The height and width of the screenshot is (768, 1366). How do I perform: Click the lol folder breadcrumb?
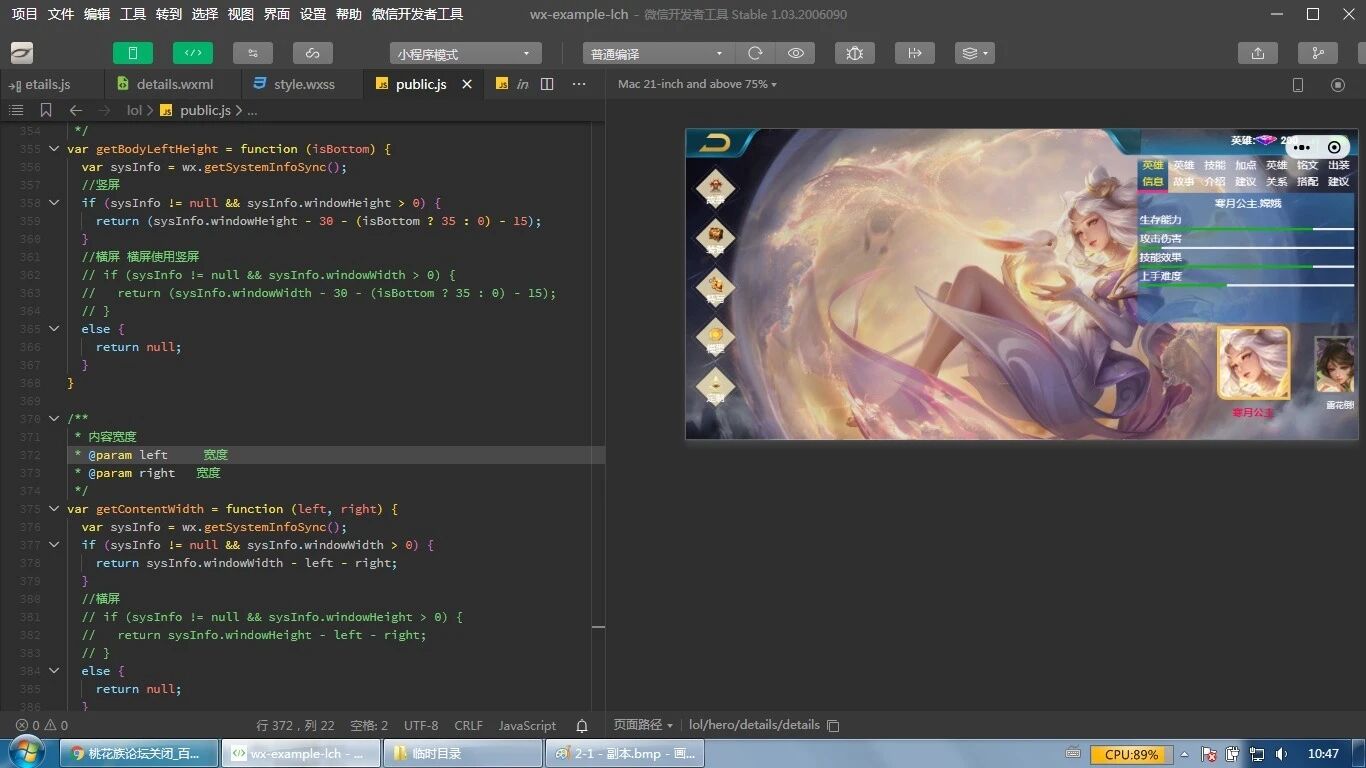pos(134,110)
